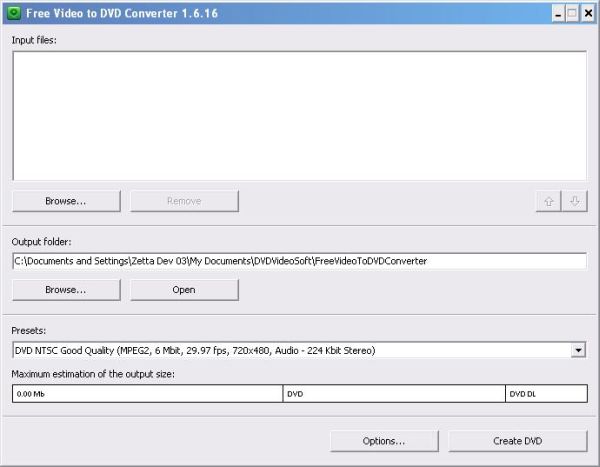600x467 pixels.
Task: Click the green app icon in title bar
Action: tap(13, 13)
